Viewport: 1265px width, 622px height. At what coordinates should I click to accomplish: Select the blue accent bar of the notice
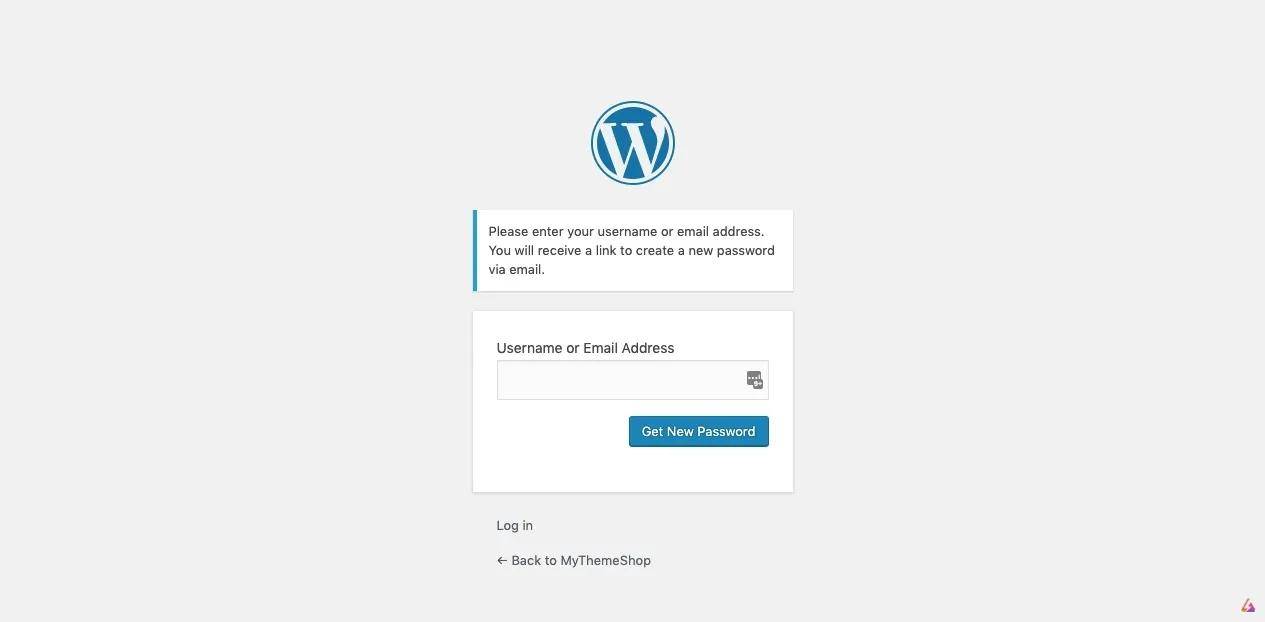(x=475, y=250)
